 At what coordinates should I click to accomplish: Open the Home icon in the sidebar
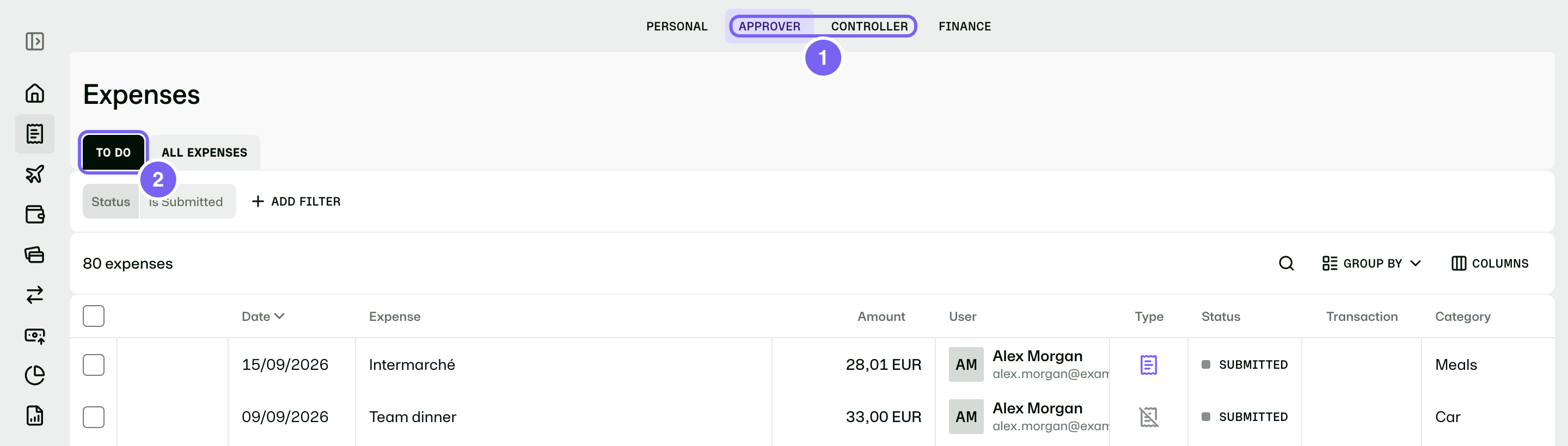tap(35, 93)
